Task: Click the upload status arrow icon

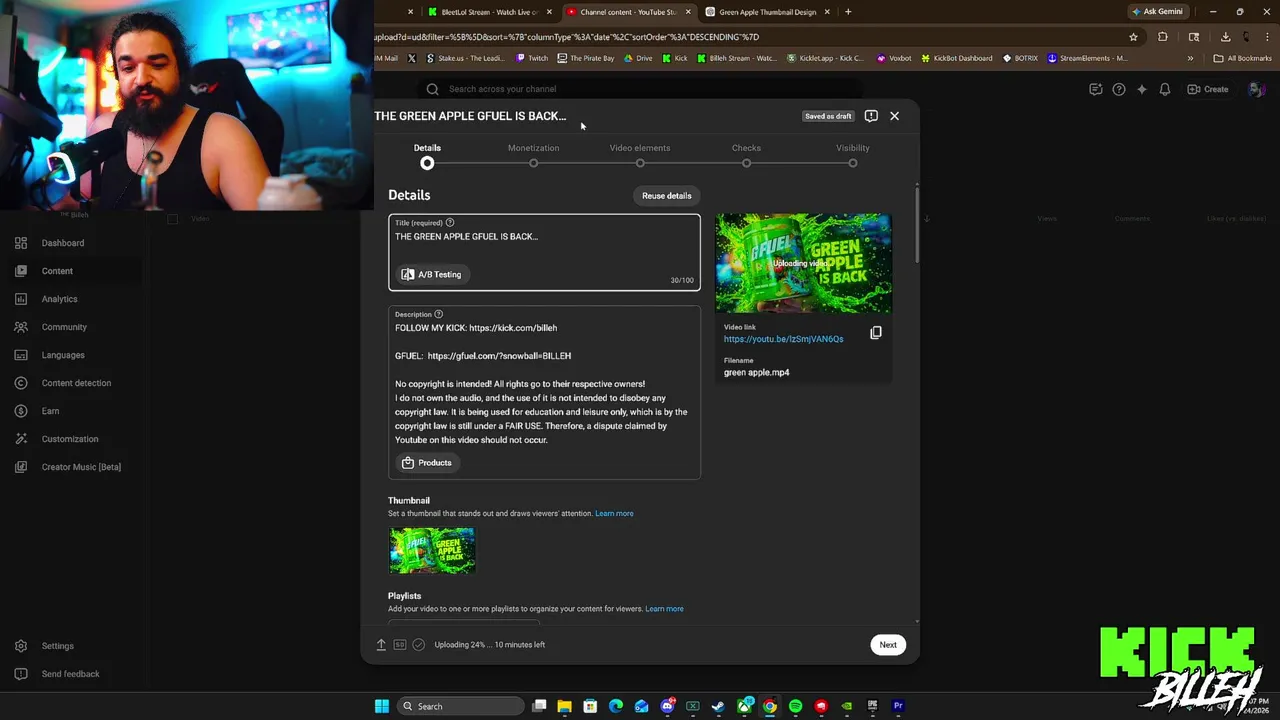Action: (x=381, y=645)
